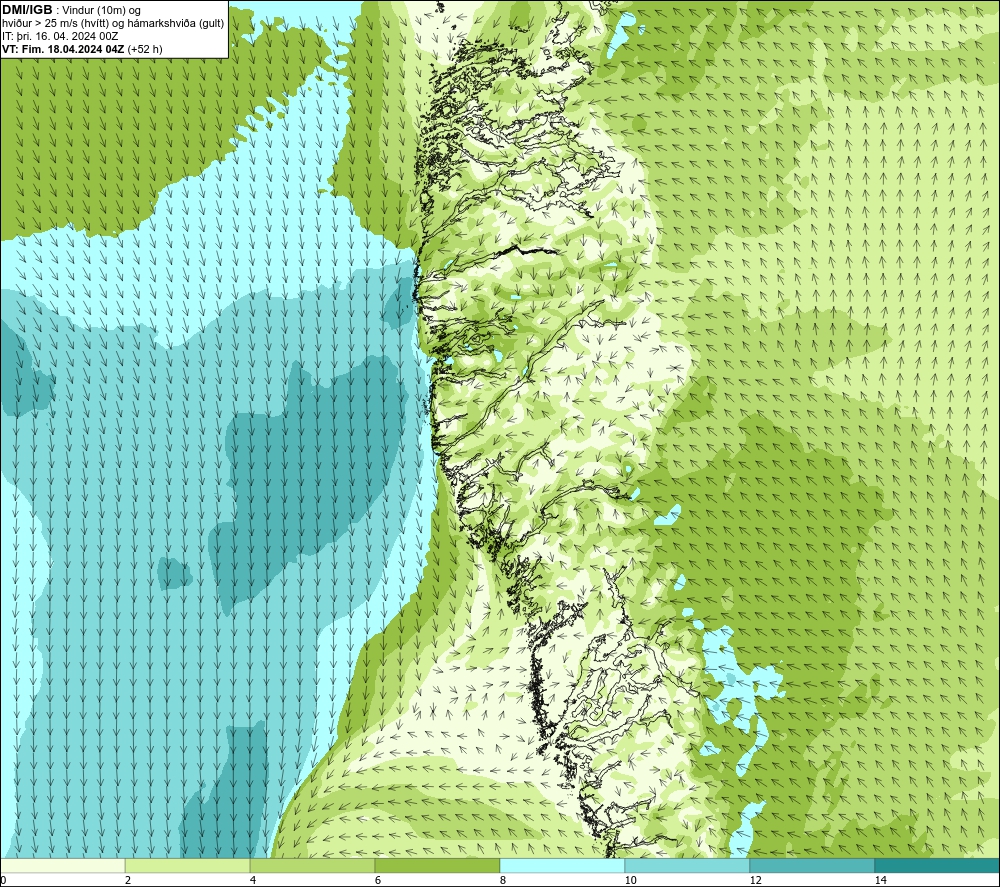The height and width of the screenshot is (887, 1000).
Task: Click the scale label '2'
Action: point(128,880)
